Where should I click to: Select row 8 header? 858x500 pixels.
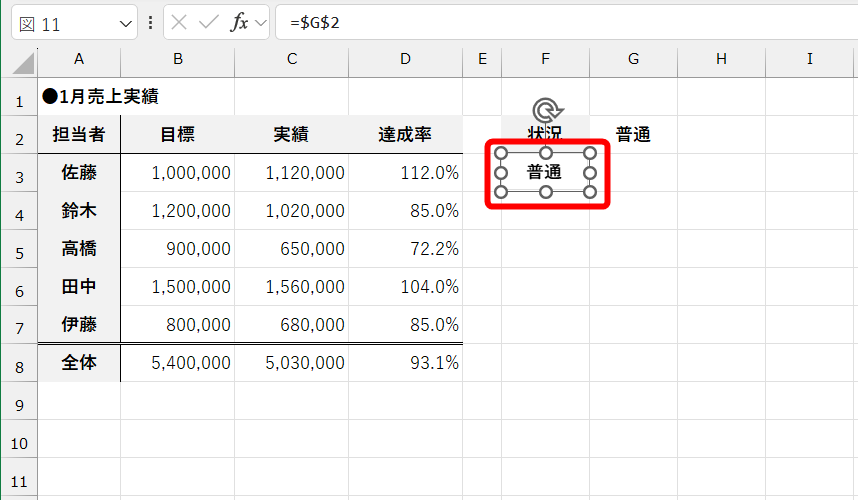coord(19,363)
